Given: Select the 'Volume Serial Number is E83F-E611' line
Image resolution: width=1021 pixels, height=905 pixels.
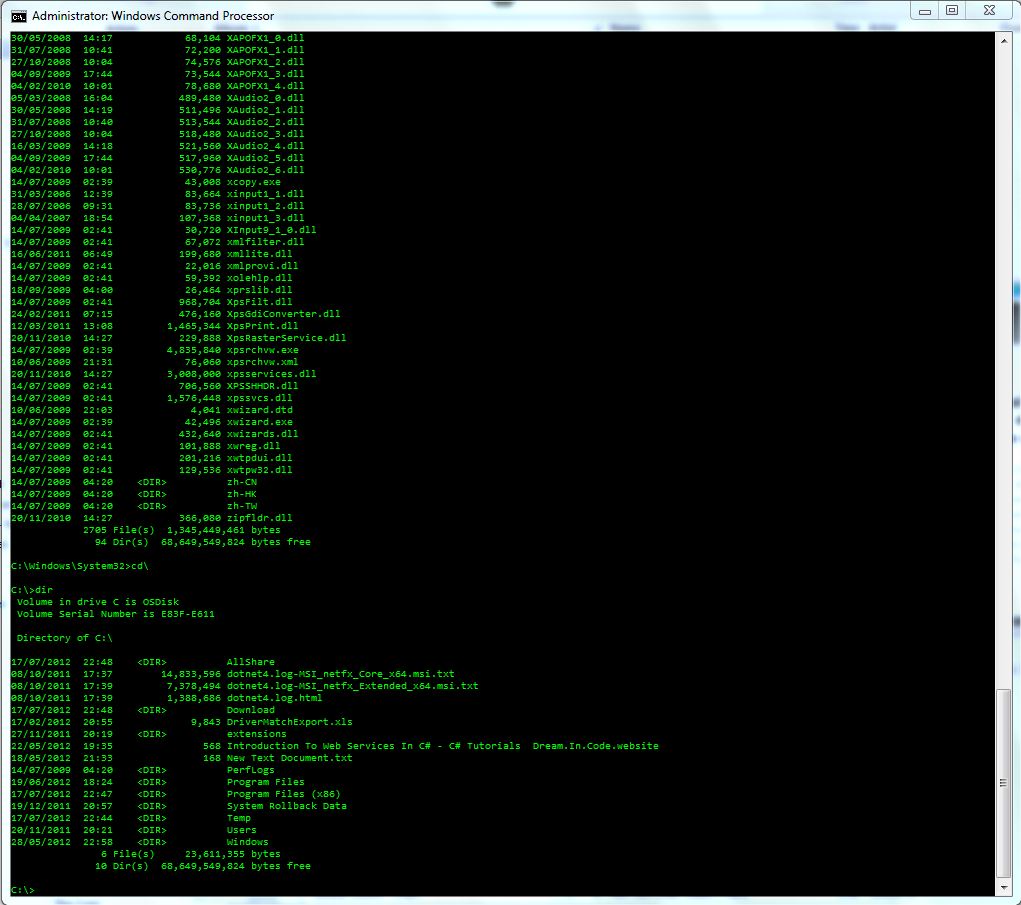Looking at the screenshot, I should point(115,615).
